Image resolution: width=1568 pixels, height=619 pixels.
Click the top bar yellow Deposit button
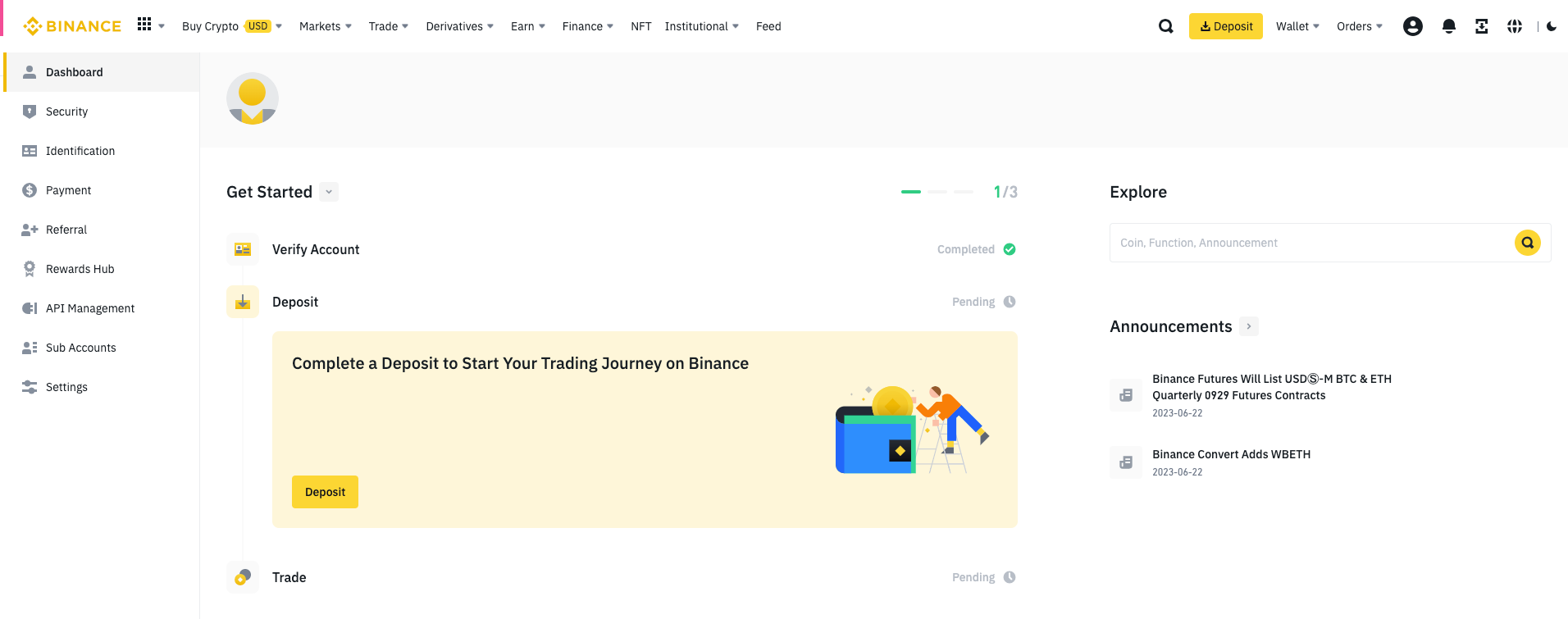click(x=1225, y=26)
